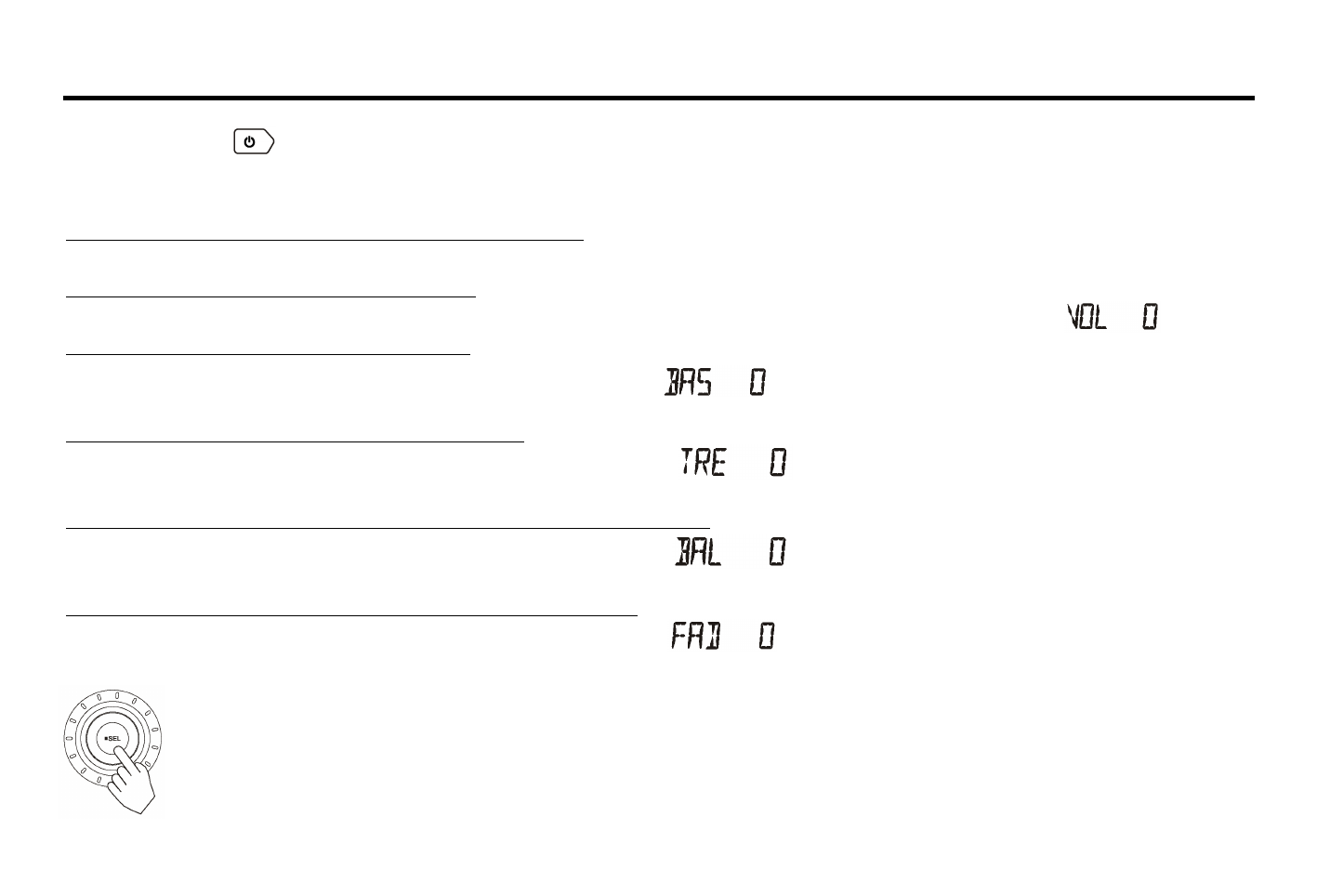Click the underline just above the FAD display
Screen dimensions: 1317x896
[351, 615]
